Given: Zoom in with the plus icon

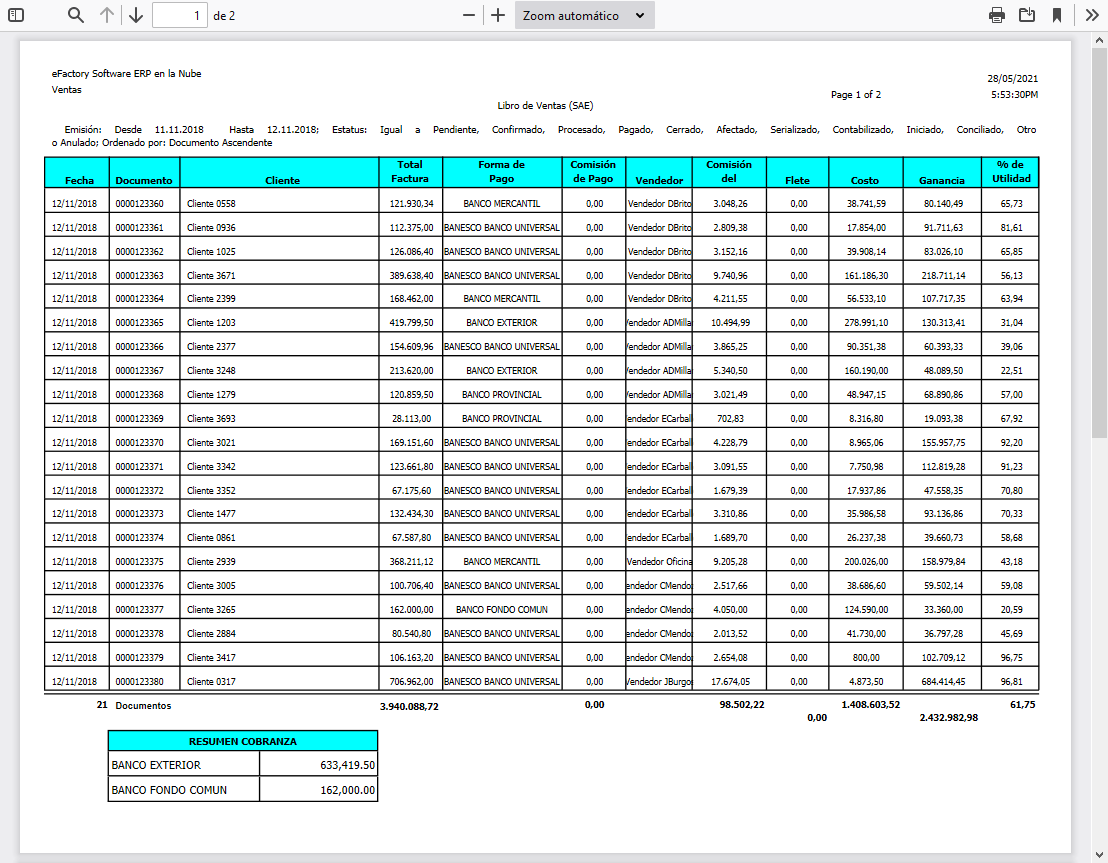Looking at the screenshot, I should pyautogui.click(x=498, y=15).
